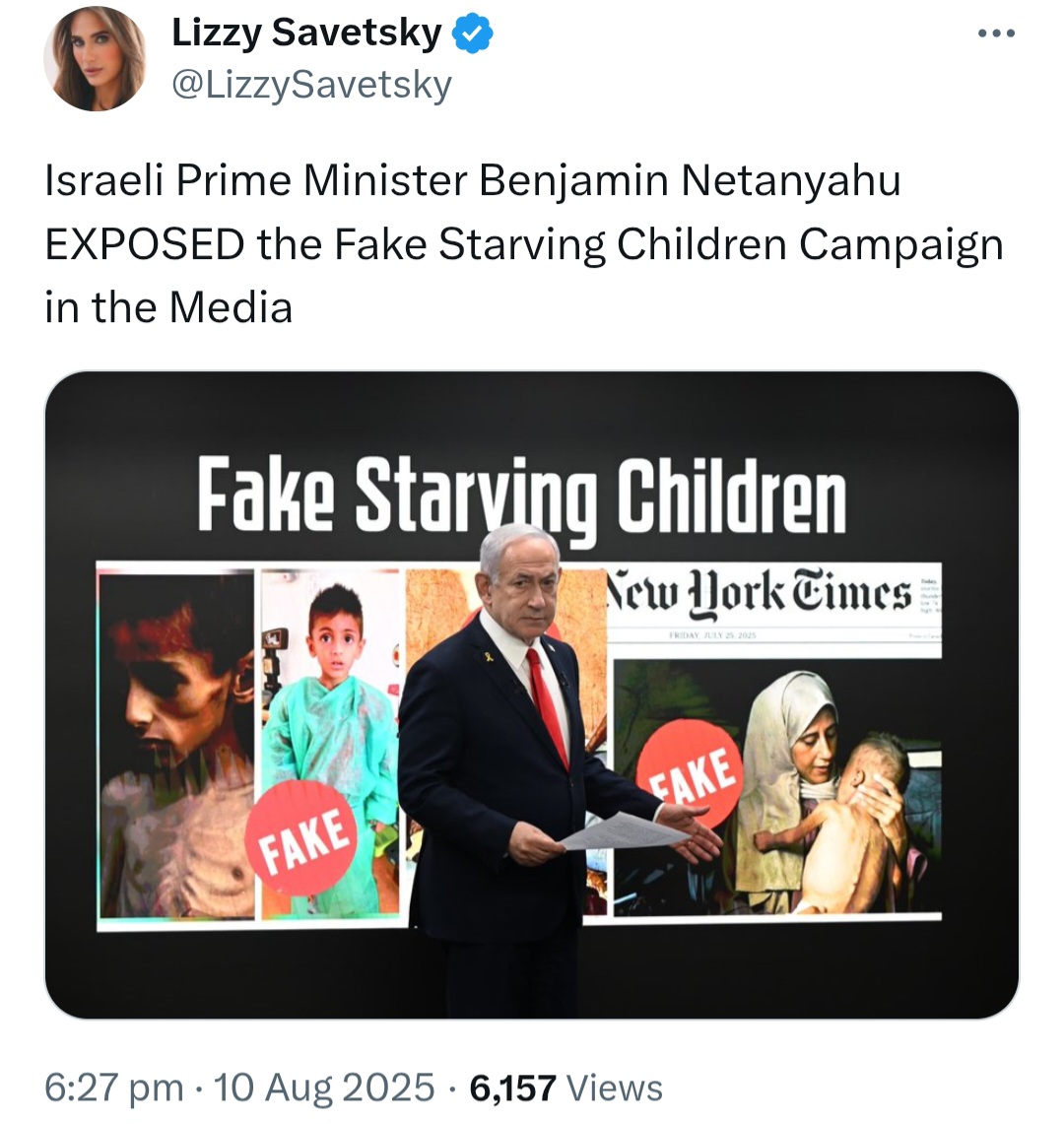1064x1124 pixels.
Task: Open the attached Fake Starving Children image
Action: coord(532,694)
